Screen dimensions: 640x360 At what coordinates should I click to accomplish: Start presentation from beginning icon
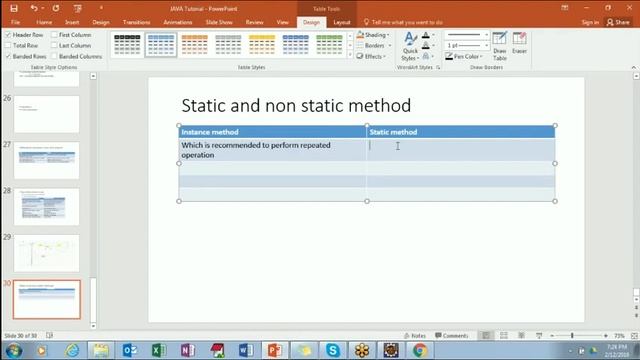click(x=78, y=8)
